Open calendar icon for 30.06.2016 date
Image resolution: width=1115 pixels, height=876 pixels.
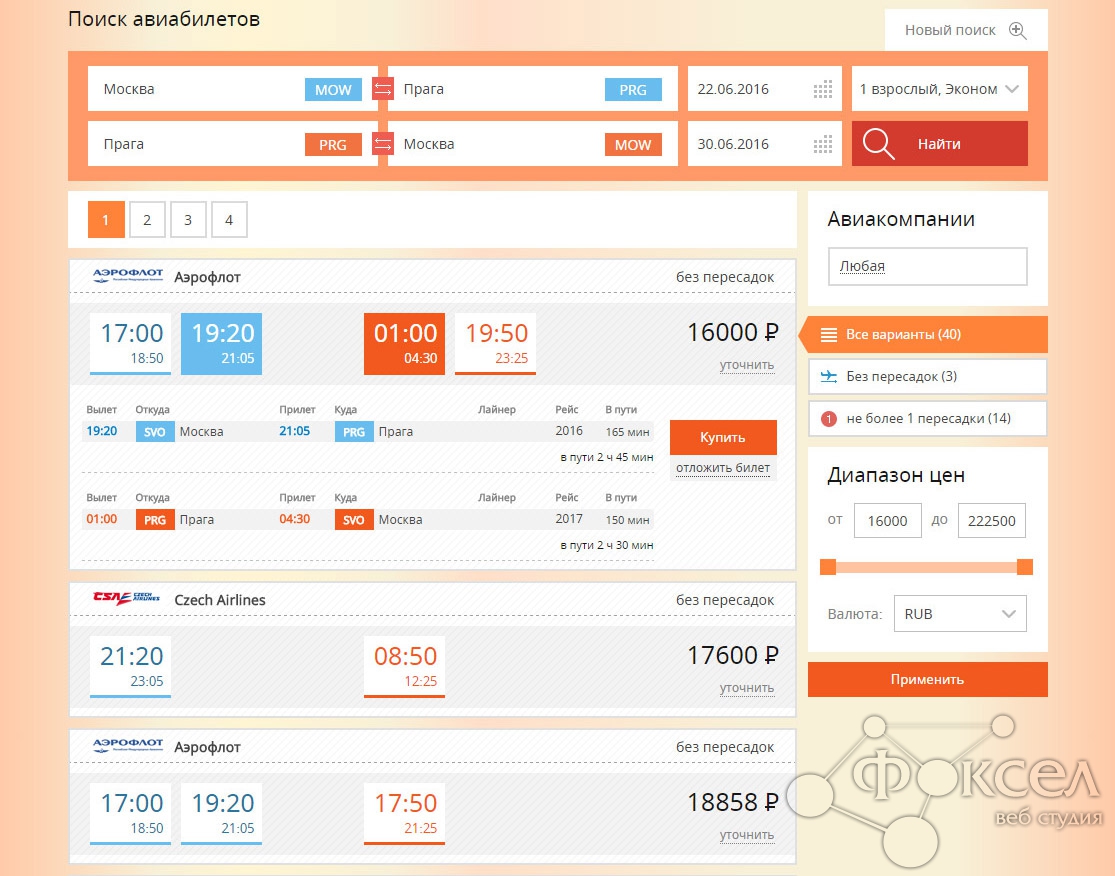[x=822, y=144]
